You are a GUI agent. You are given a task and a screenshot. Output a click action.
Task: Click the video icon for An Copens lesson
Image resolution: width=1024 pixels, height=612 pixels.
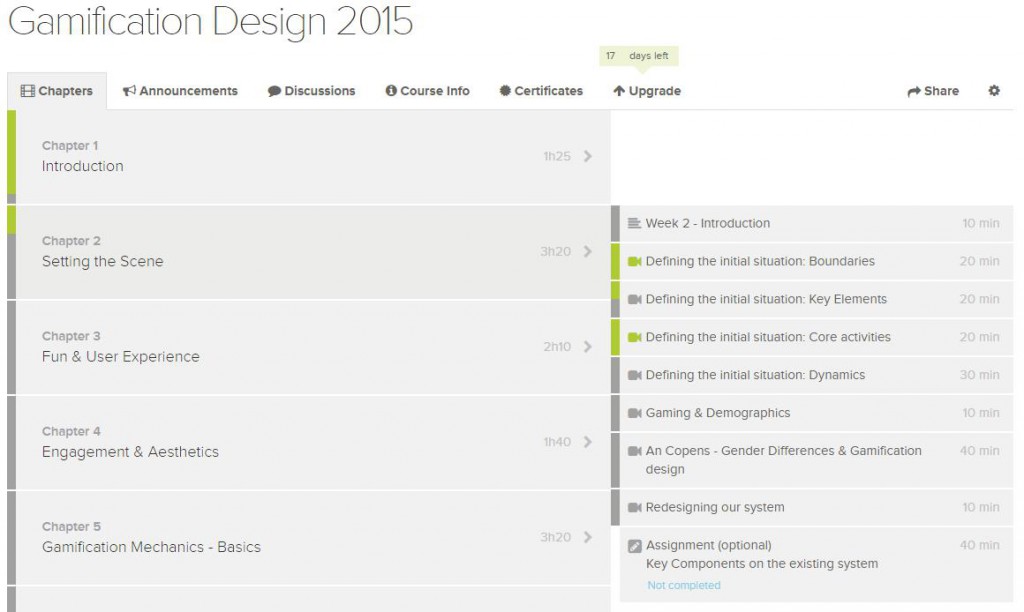(634, 451)
